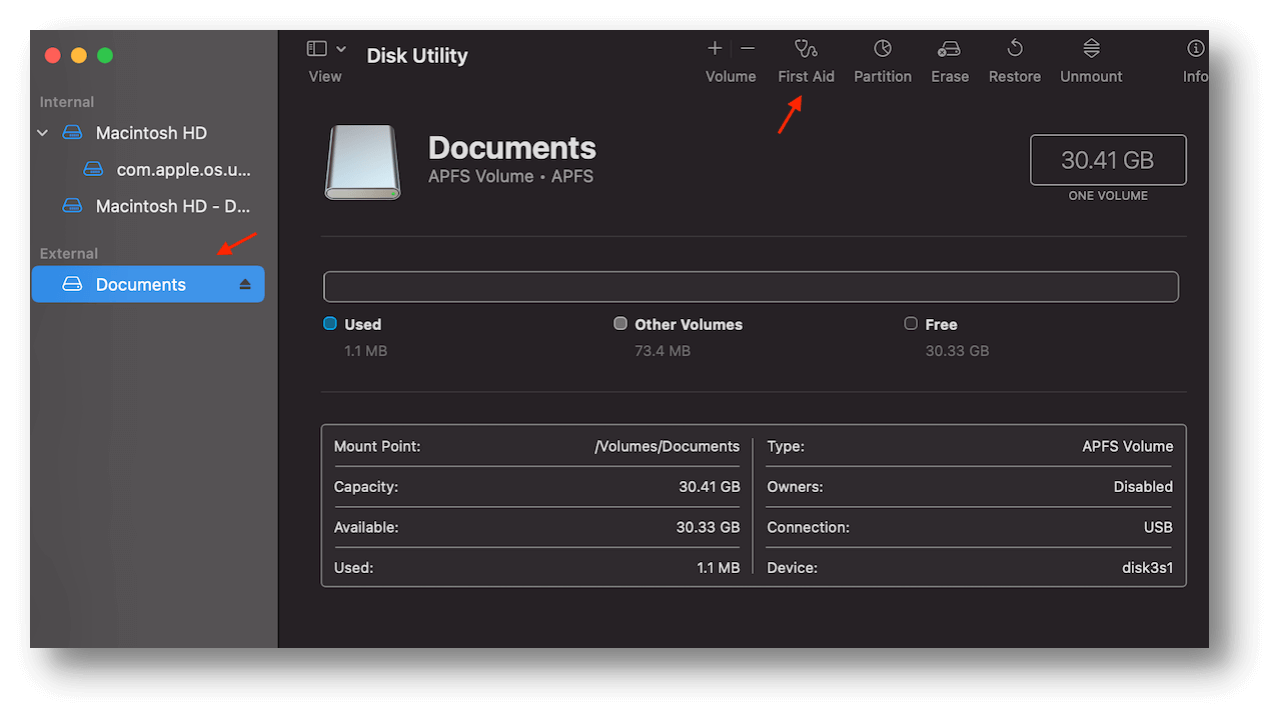The height and width of the screenshot is (718, 1278).
Task: Eject the Documents external drive
Action: coord(245,285)
